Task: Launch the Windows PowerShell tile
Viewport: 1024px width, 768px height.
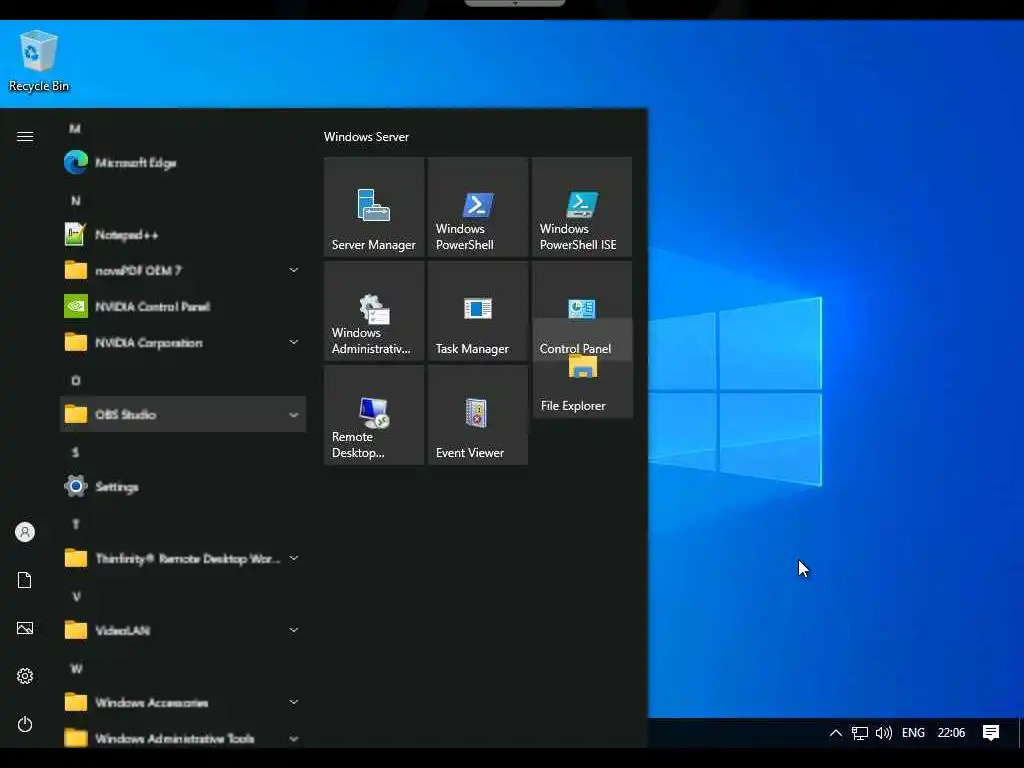Action: click(477, 207)
